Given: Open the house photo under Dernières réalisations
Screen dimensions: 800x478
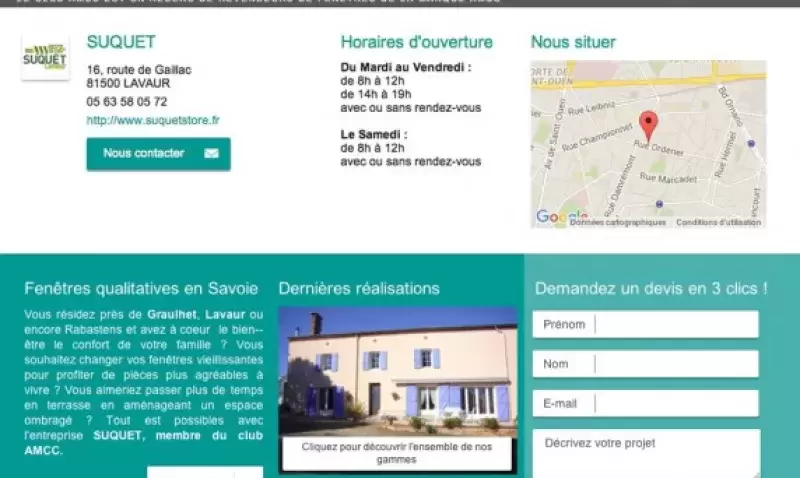Looking at the screenshot, I should click(397, 371).
